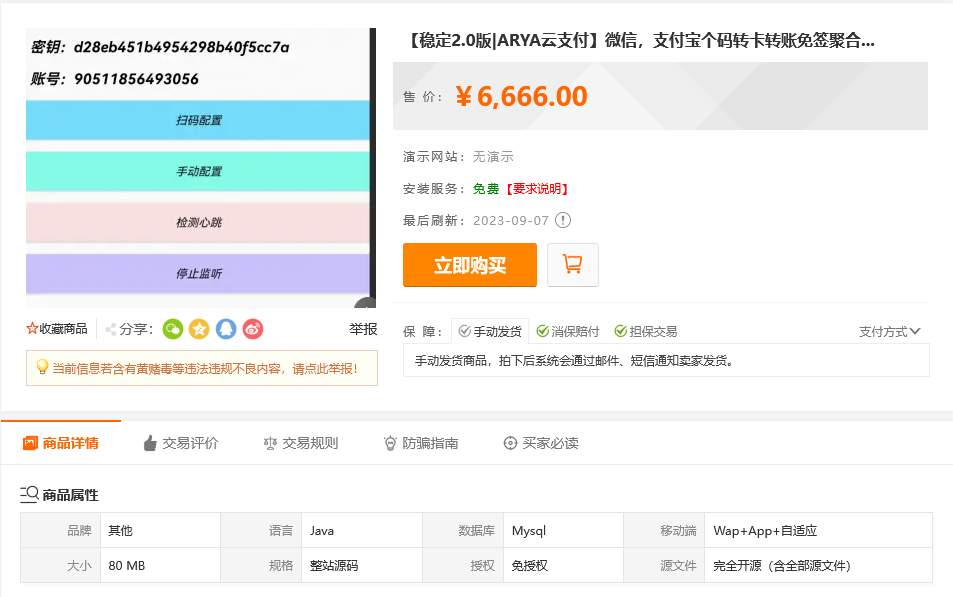This screenshot has height=597, width=953.
Task: Click the shopping cart icon button
Action: (x=573, y=265)
